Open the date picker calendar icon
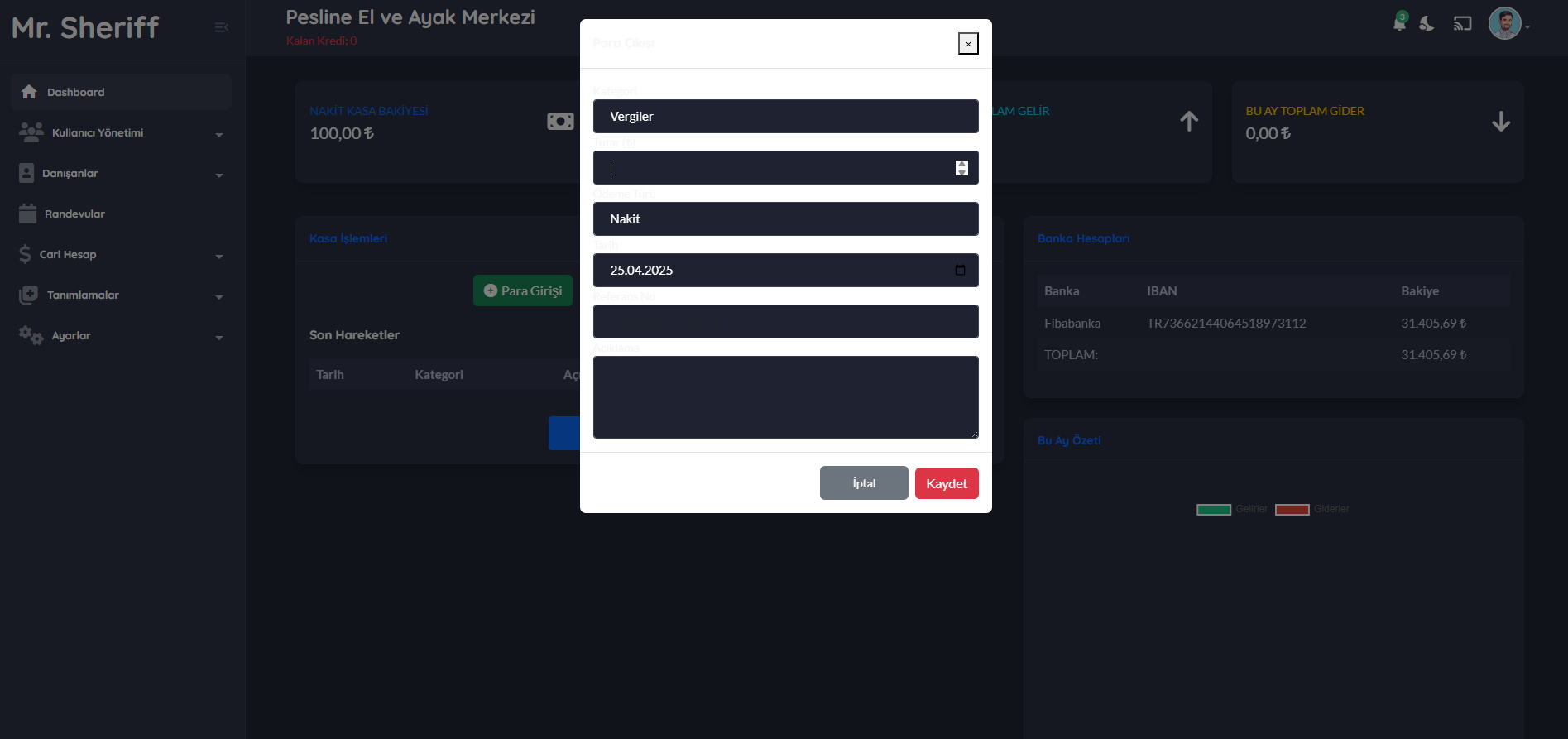 960,270
